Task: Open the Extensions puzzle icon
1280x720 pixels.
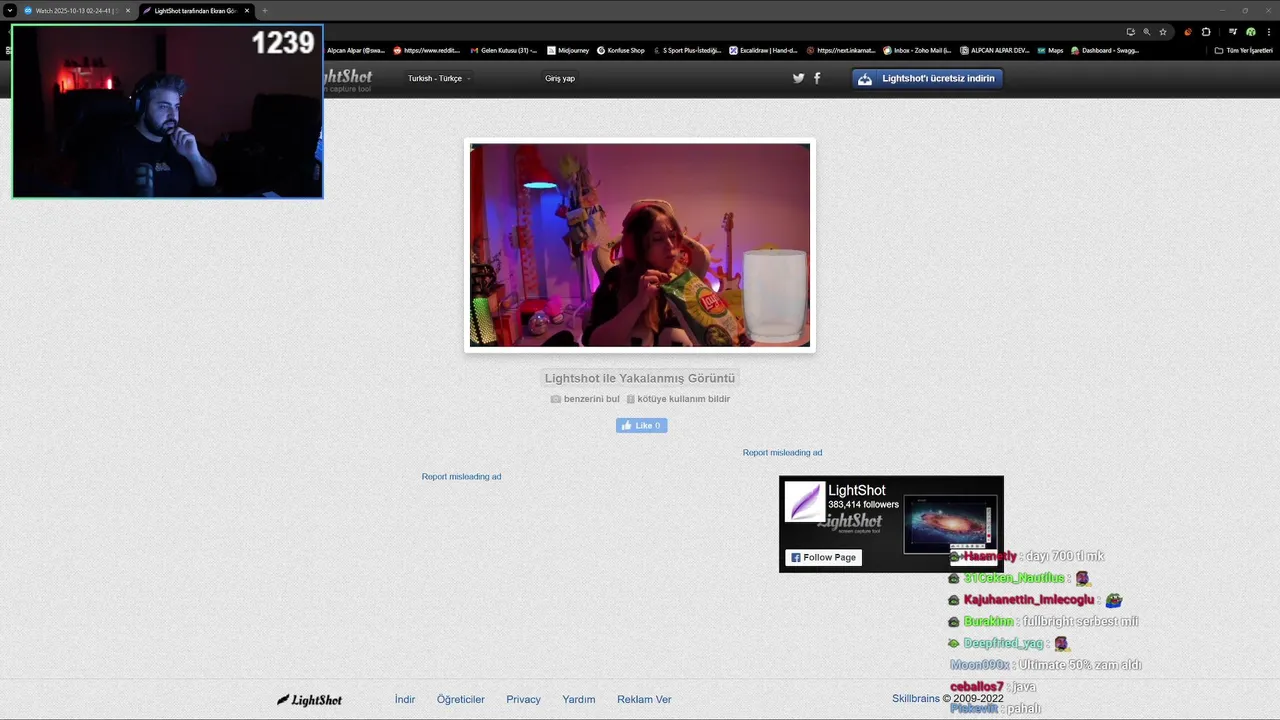Action: coord(1206,31)
